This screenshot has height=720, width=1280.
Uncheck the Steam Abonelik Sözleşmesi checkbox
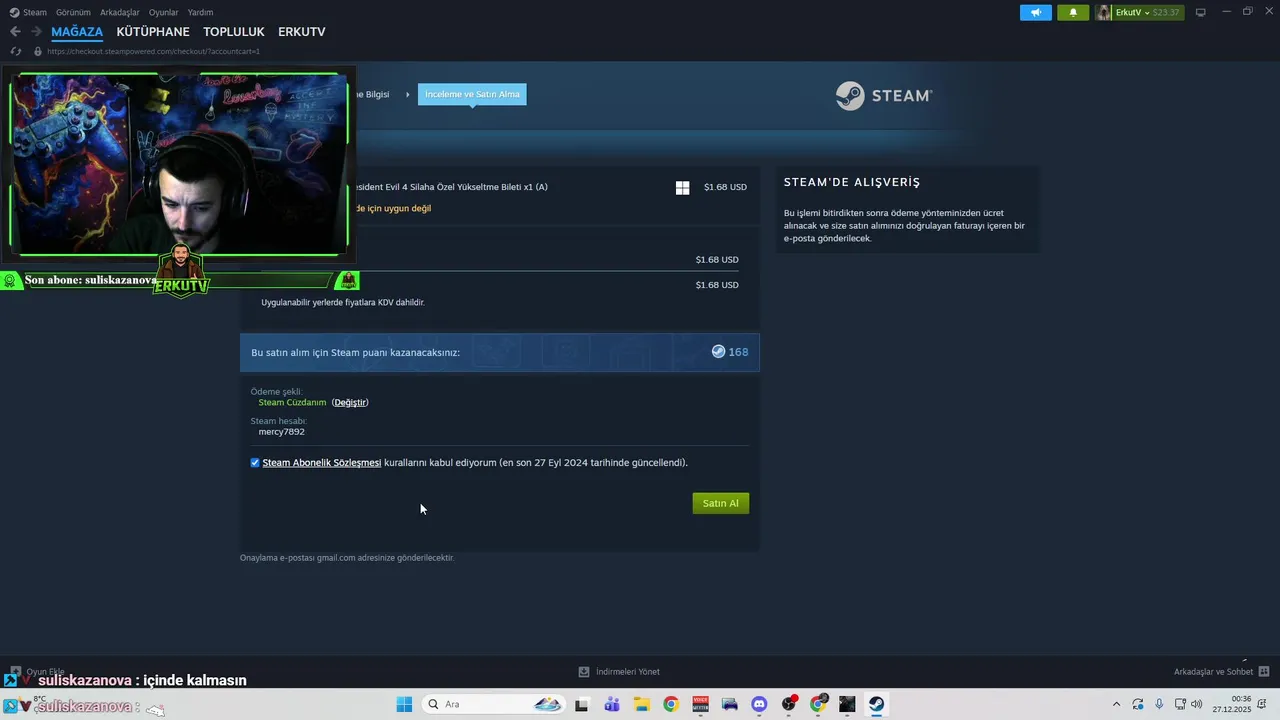(255, 463)
